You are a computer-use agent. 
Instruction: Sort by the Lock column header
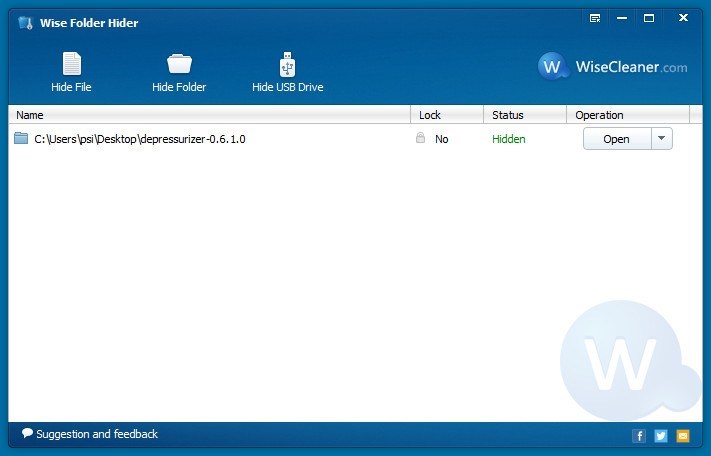(447, 115)
